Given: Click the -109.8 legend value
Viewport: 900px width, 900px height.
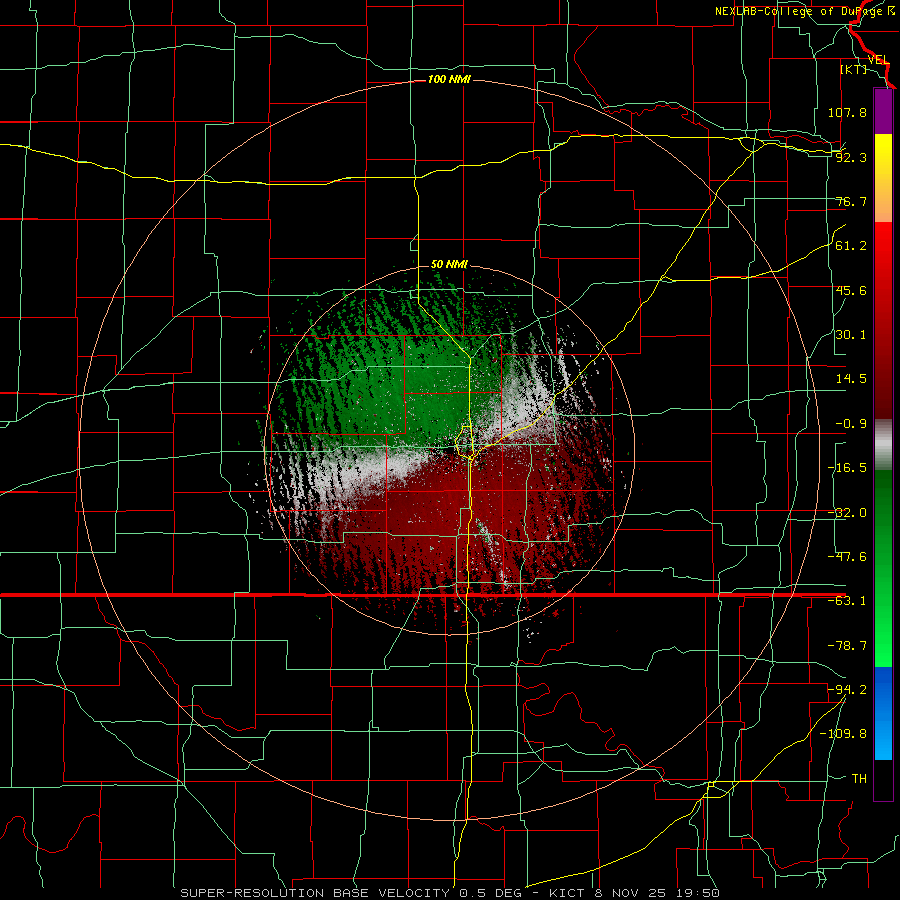Looking at the screenshot, I should 843,734.
